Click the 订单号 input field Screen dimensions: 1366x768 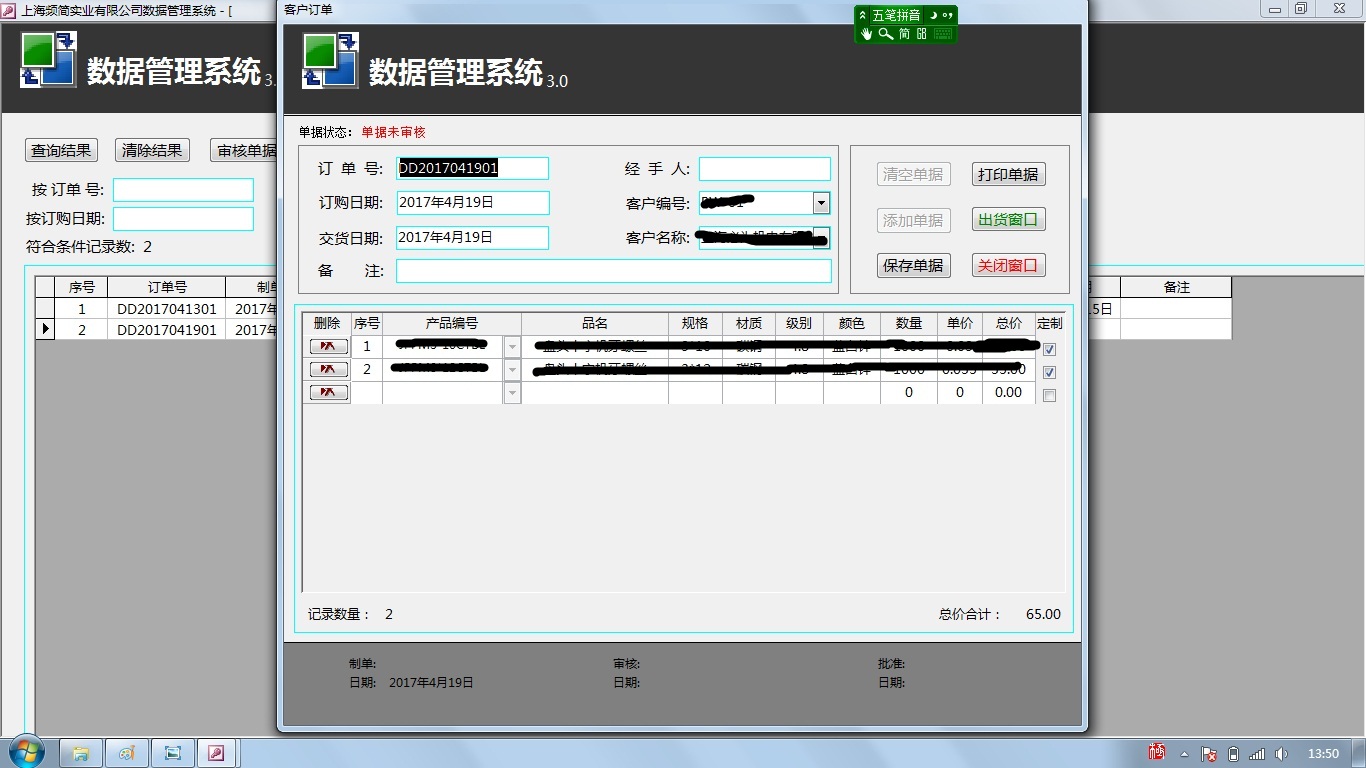[473, 168]
